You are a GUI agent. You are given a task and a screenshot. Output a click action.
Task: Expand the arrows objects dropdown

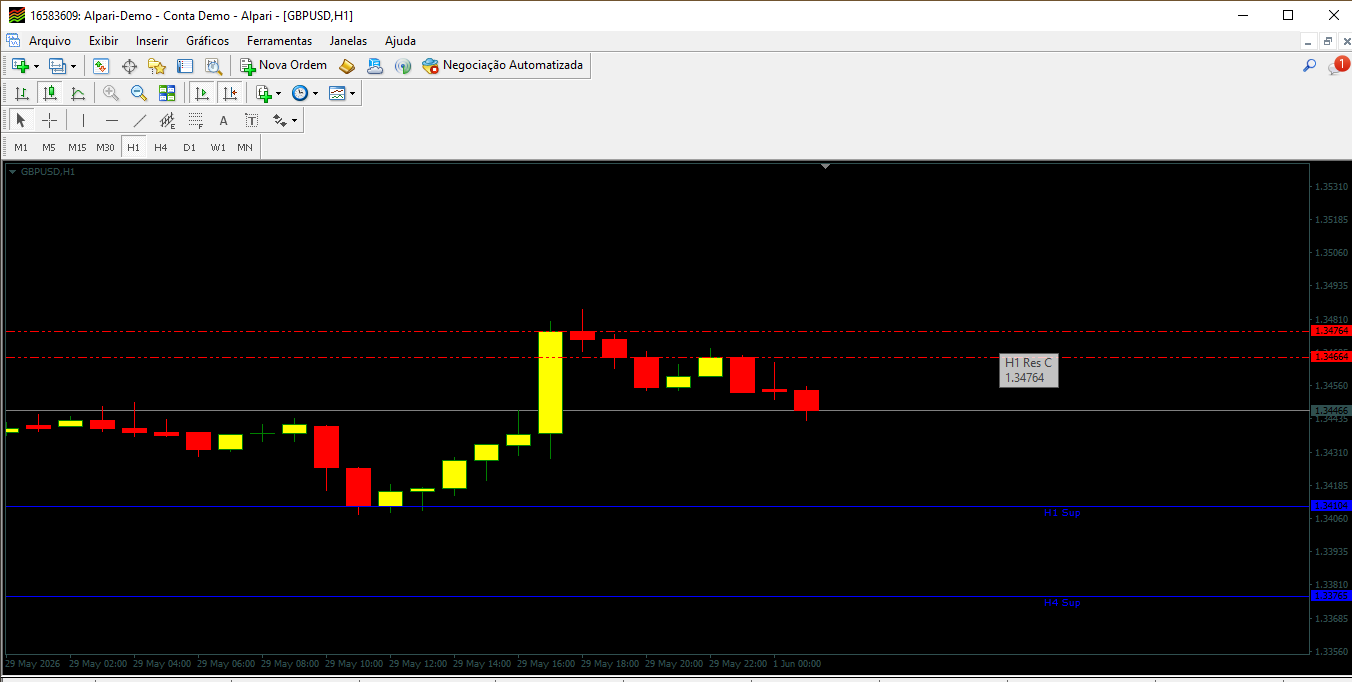294,120
